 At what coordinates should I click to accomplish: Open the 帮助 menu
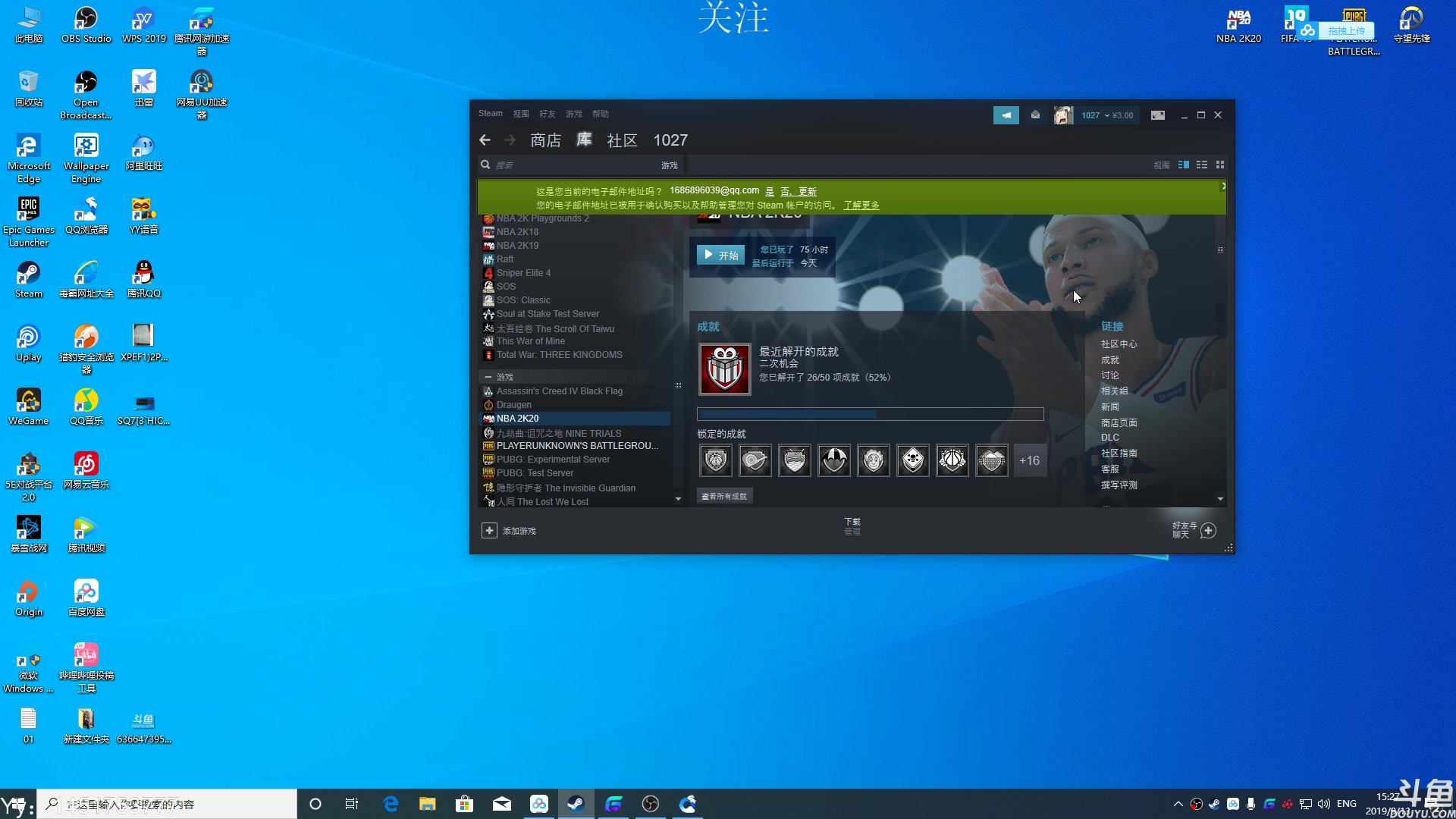pyautogui.click(x=601, y=114)
